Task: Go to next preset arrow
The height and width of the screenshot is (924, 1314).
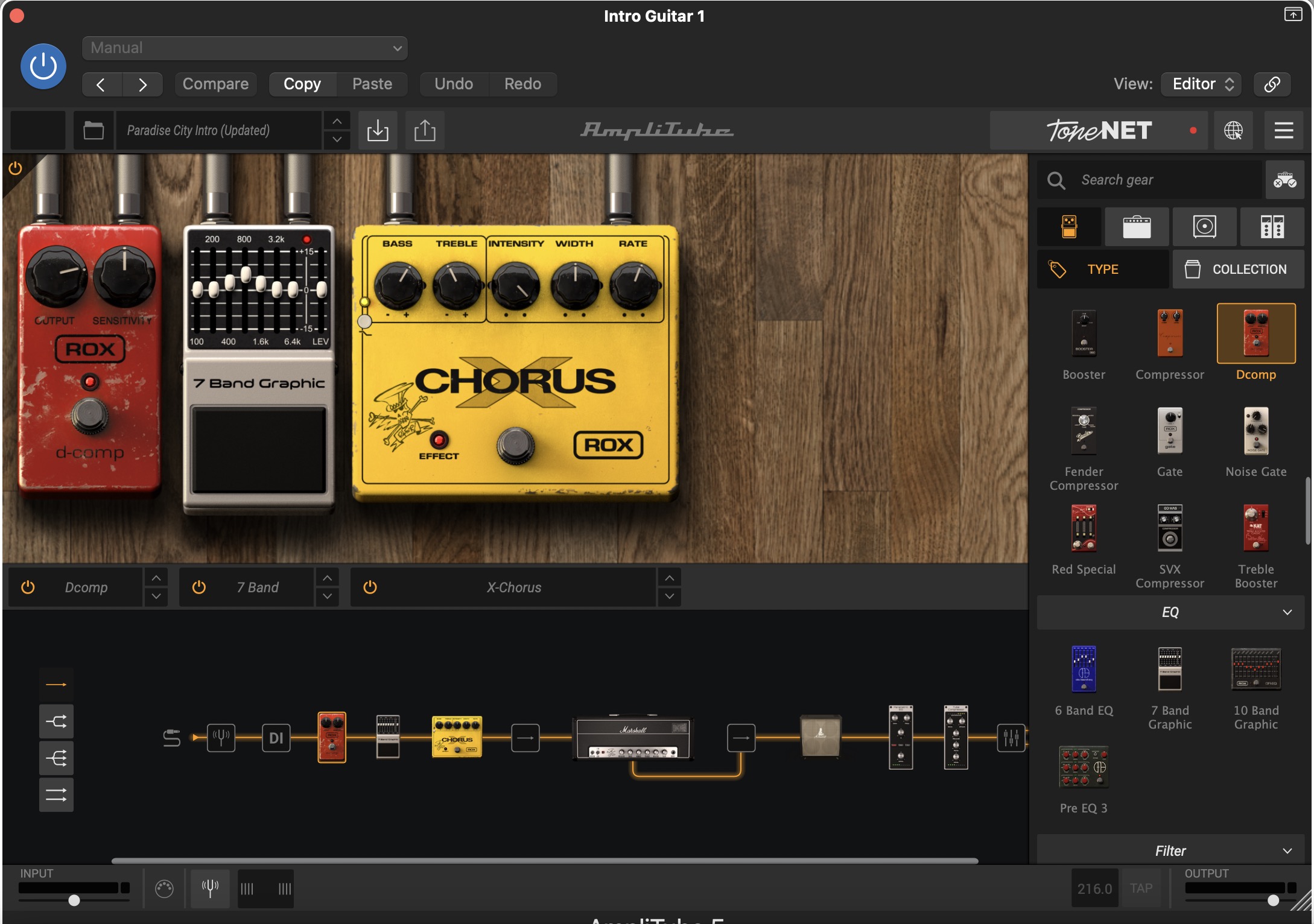Action: [142, 84]
